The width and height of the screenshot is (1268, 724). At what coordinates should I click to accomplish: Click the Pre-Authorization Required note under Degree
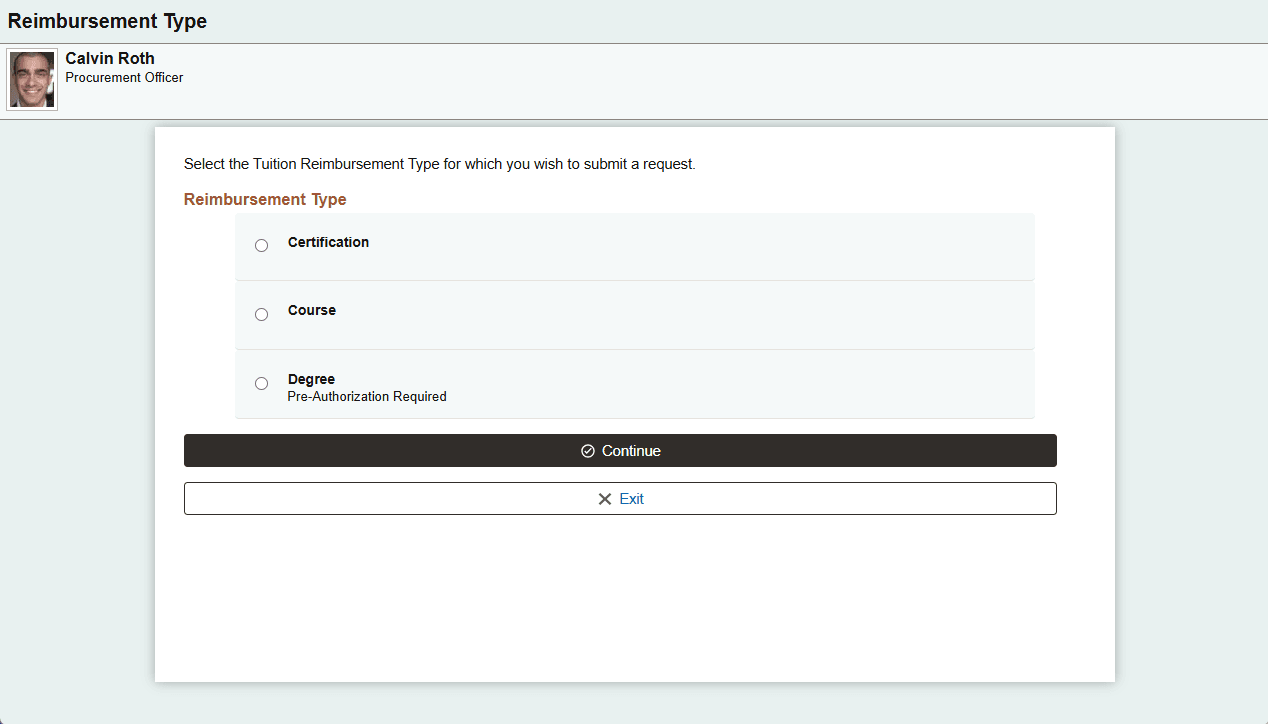(366, 396)
